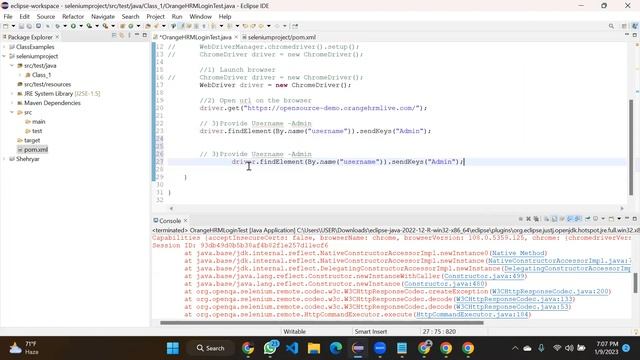Click the toolbar Search magnifier icon at right
Image resolution: width=640 pixels, height=360 pixels.
611,26
